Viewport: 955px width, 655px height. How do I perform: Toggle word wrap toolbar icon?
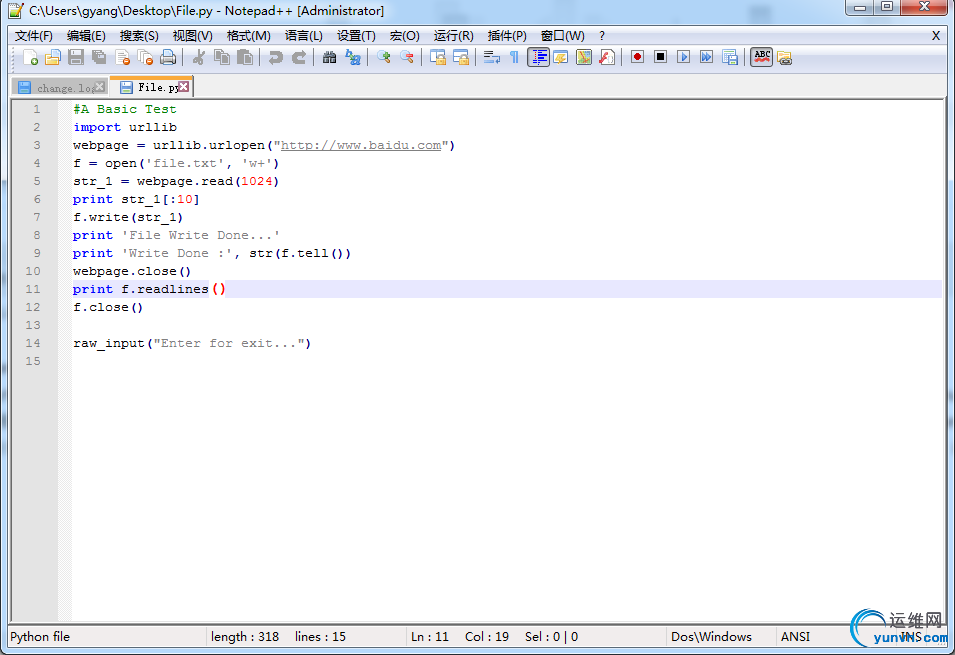tap(491, 58)
